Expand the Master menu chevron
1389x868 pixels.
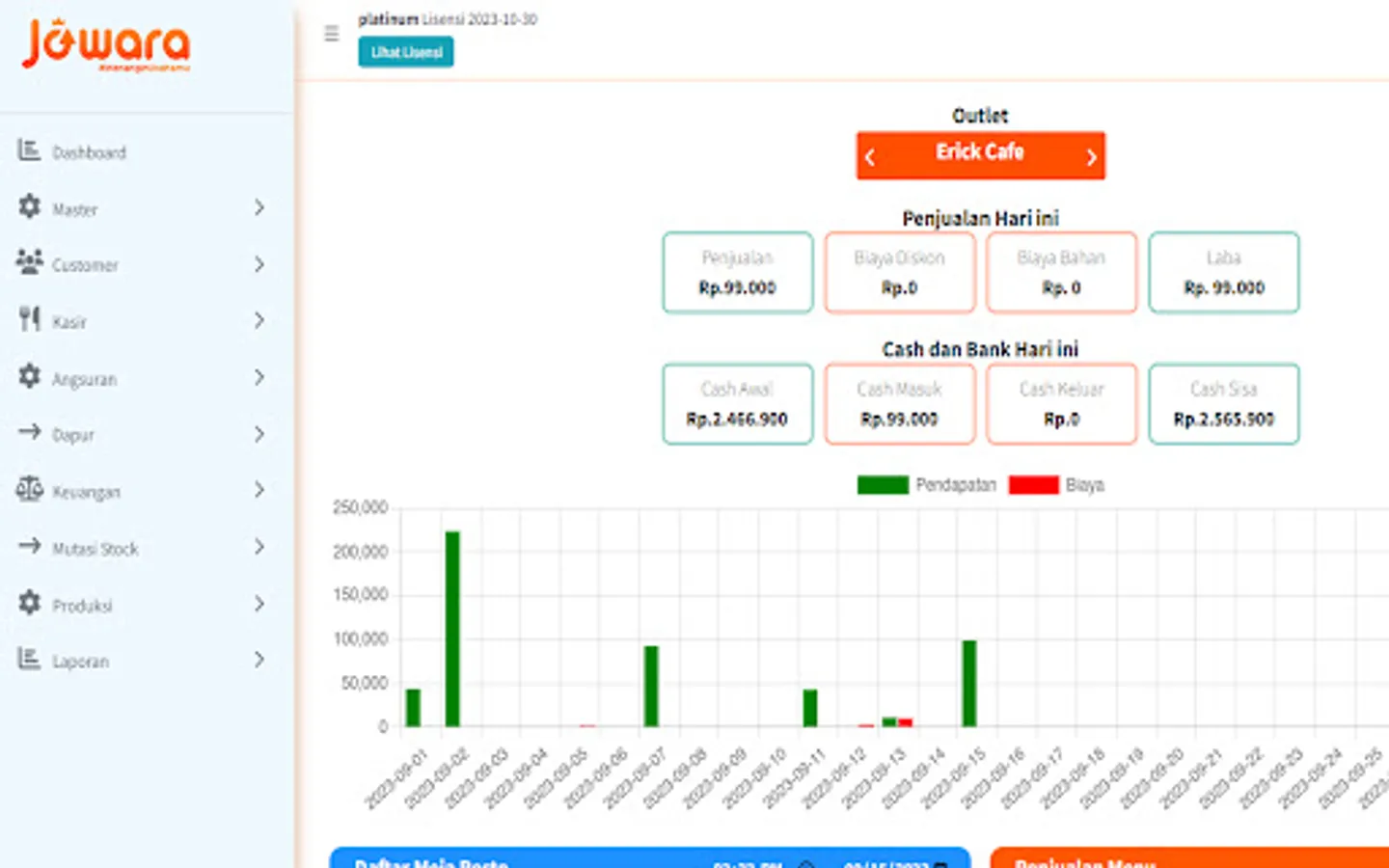259,207
